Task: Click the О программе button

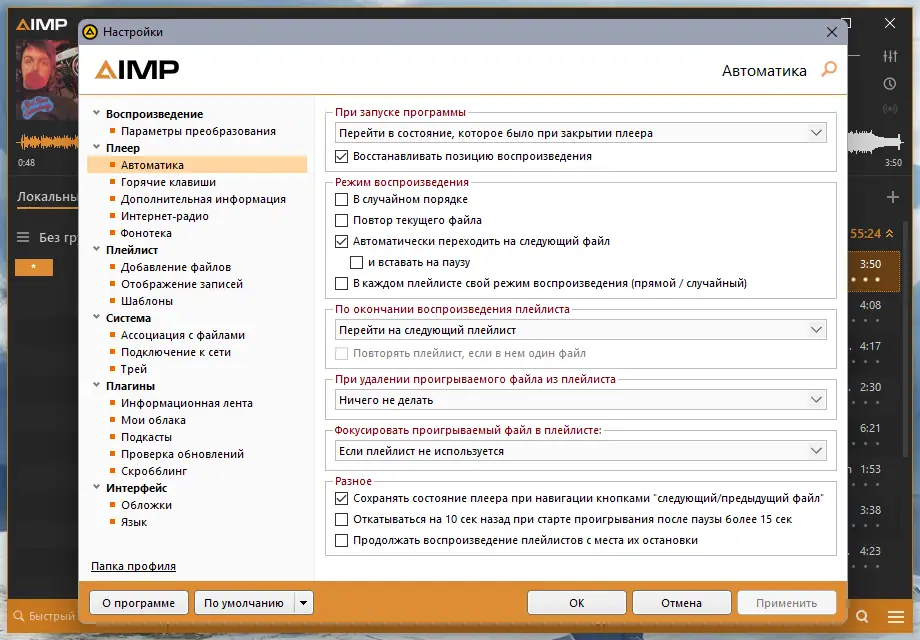Action: tap(138, 602)
